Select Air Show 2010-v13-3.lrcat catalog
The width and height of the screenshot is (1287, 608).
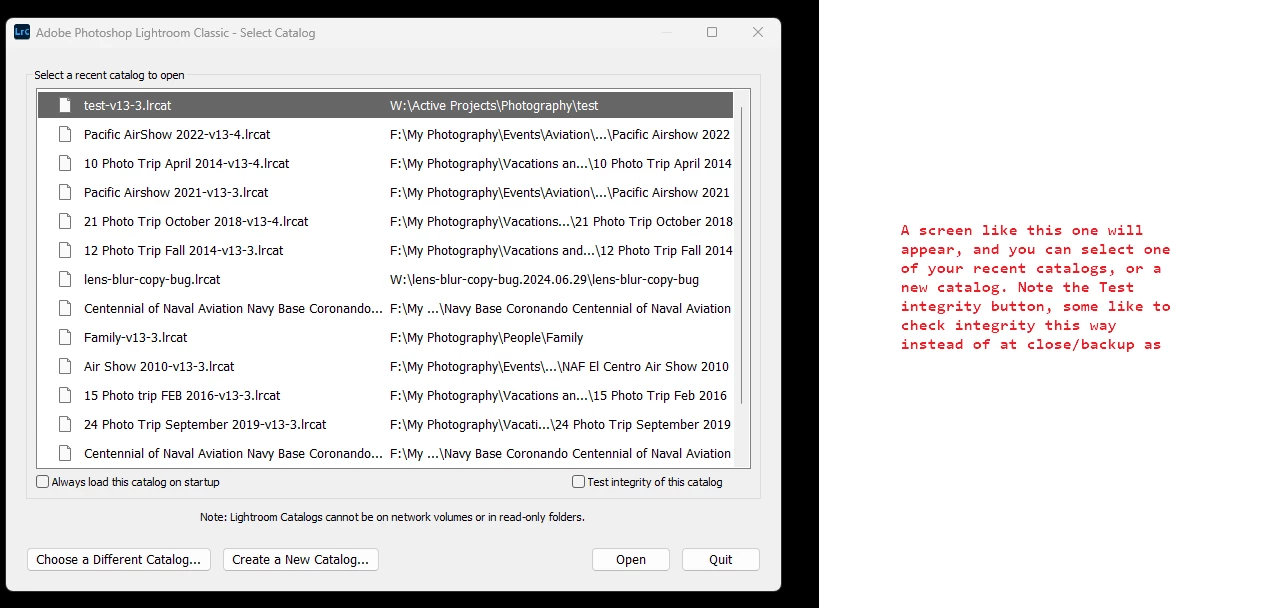coord(385,366)
